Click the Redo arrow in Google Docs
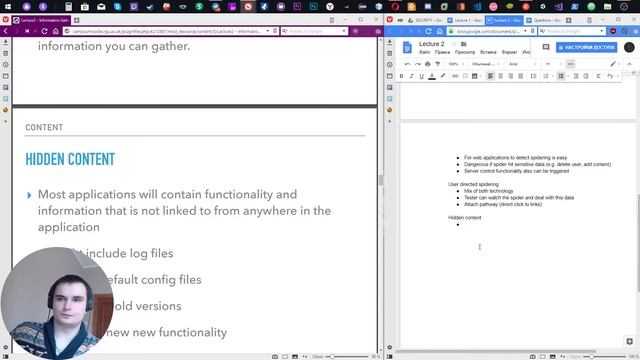This screenshot has width=640, height=360. click(417, 64)
